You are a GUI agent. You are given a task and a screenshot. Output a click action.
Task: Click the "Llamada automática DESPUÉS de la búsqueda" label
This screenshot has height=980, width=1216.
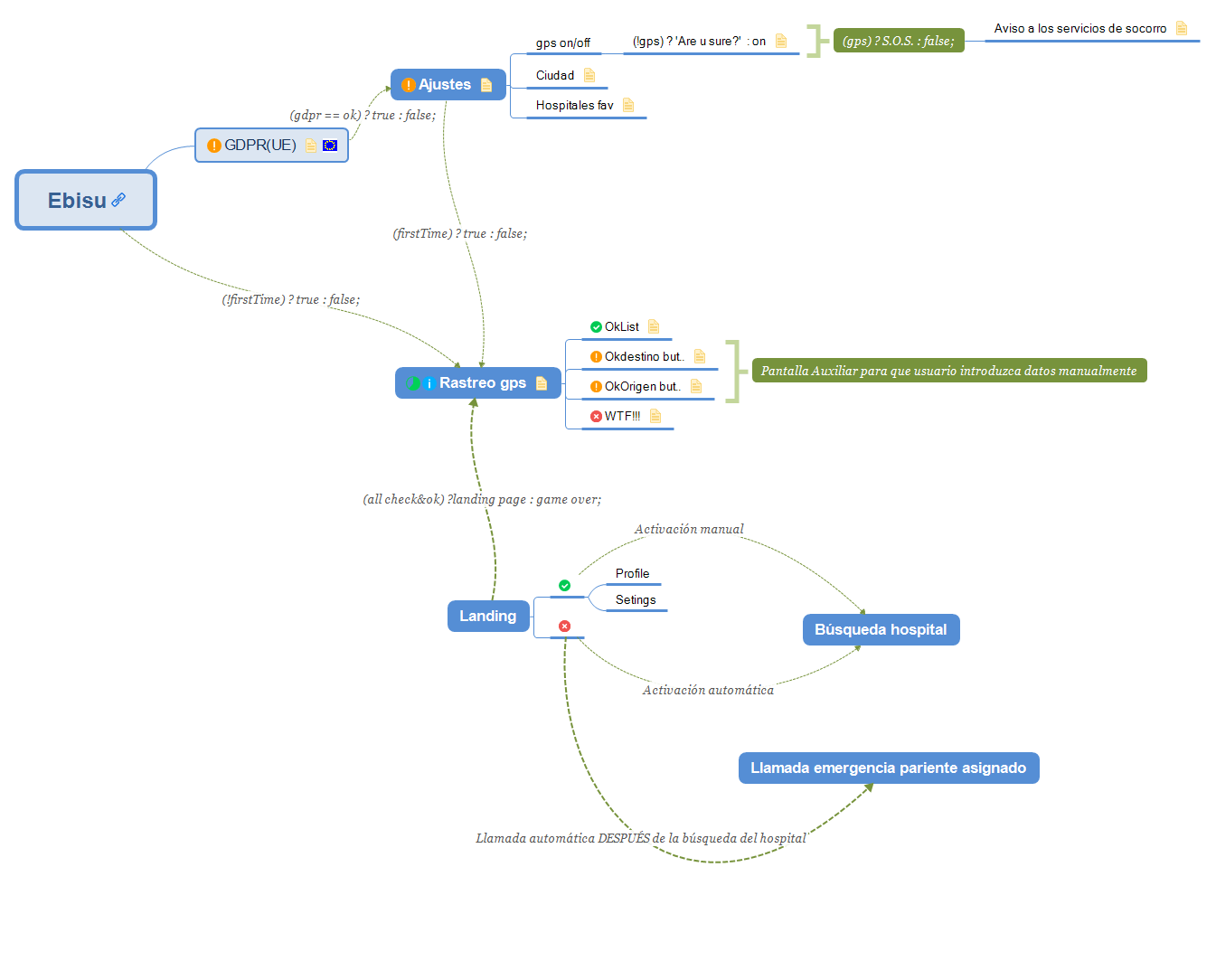point(641,839)
